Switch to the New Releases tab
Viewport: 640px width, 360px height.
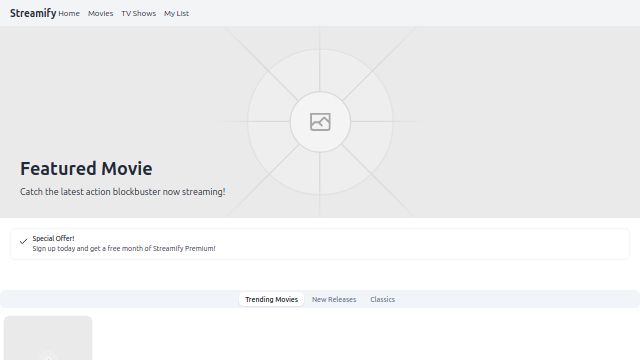[x=334, y=300]
